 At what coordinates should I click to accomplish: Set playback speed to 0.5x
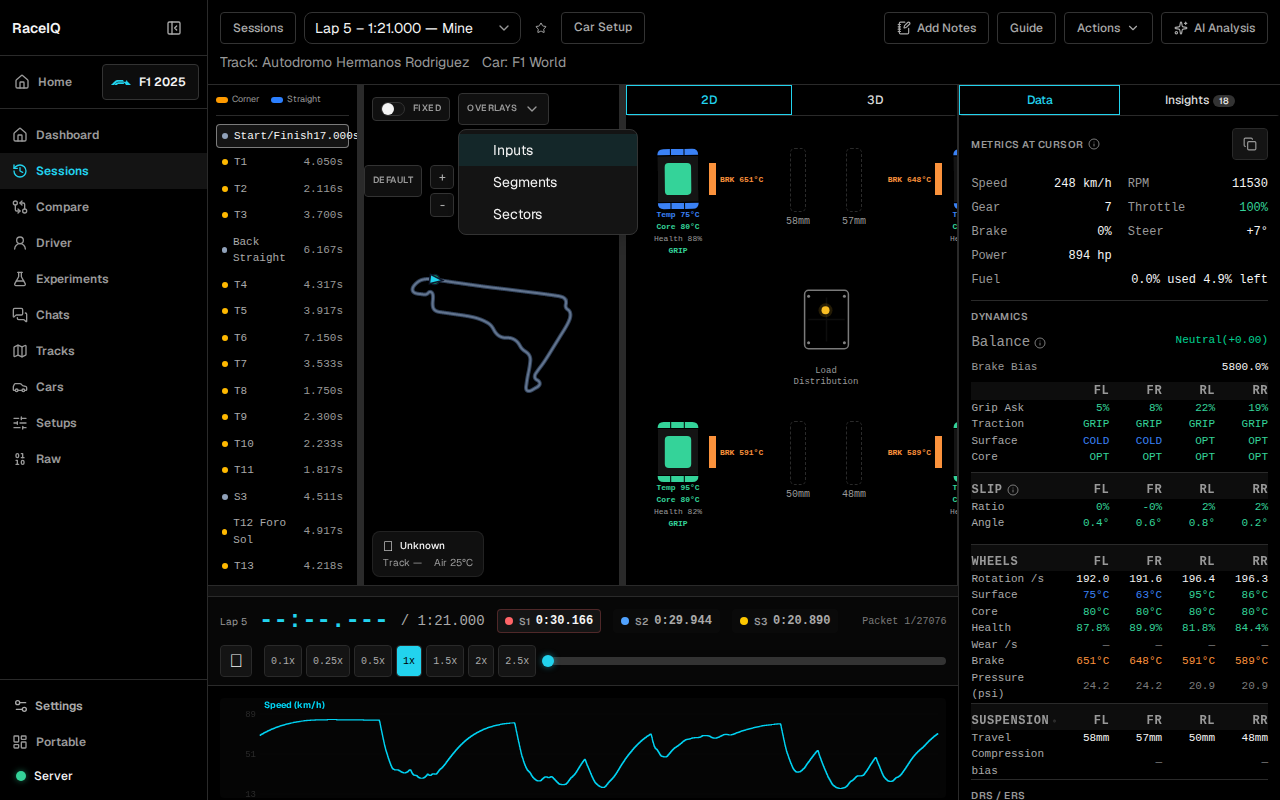374,661
